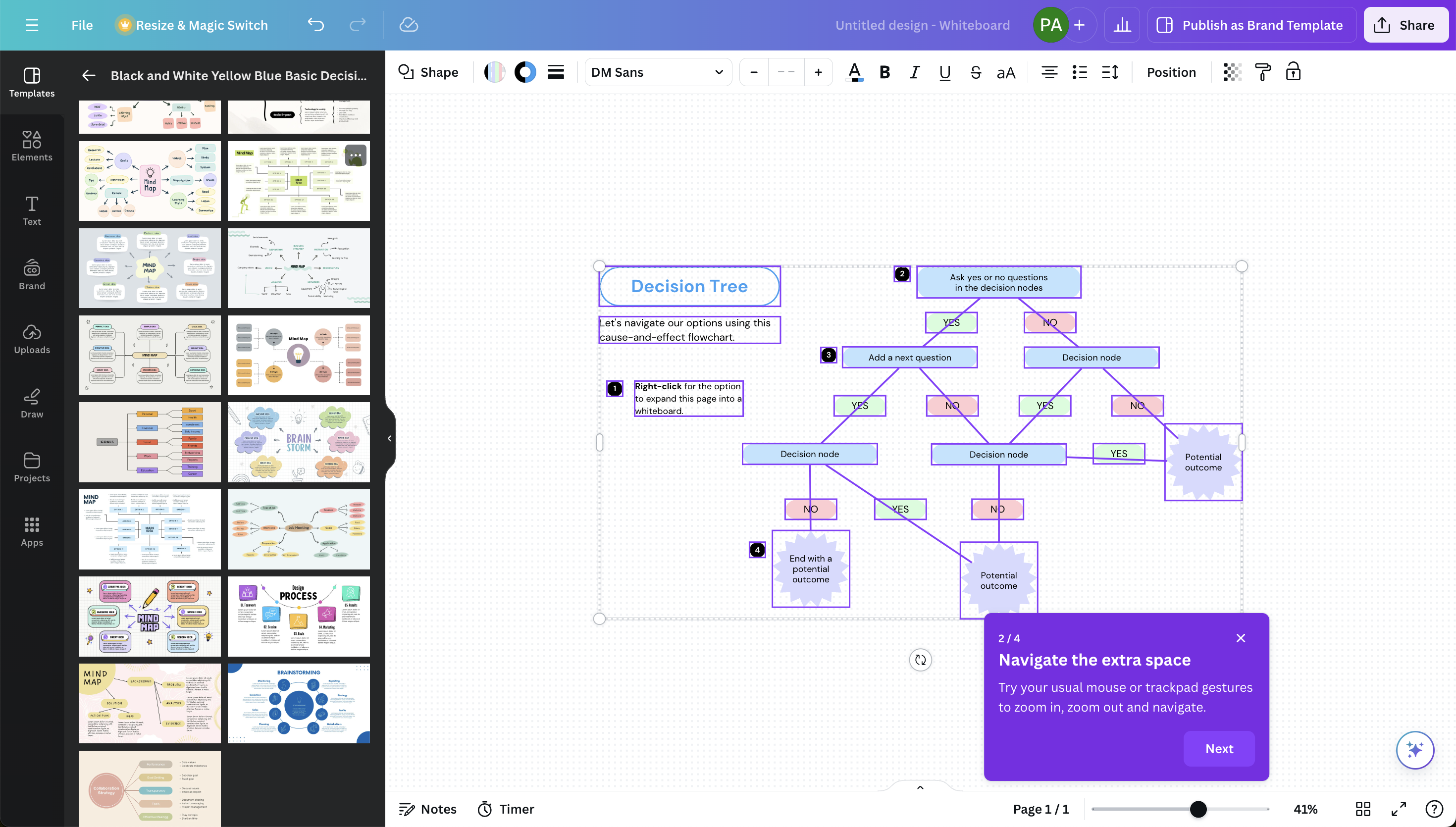Click Publish as Brand Template

[1251, 25]
